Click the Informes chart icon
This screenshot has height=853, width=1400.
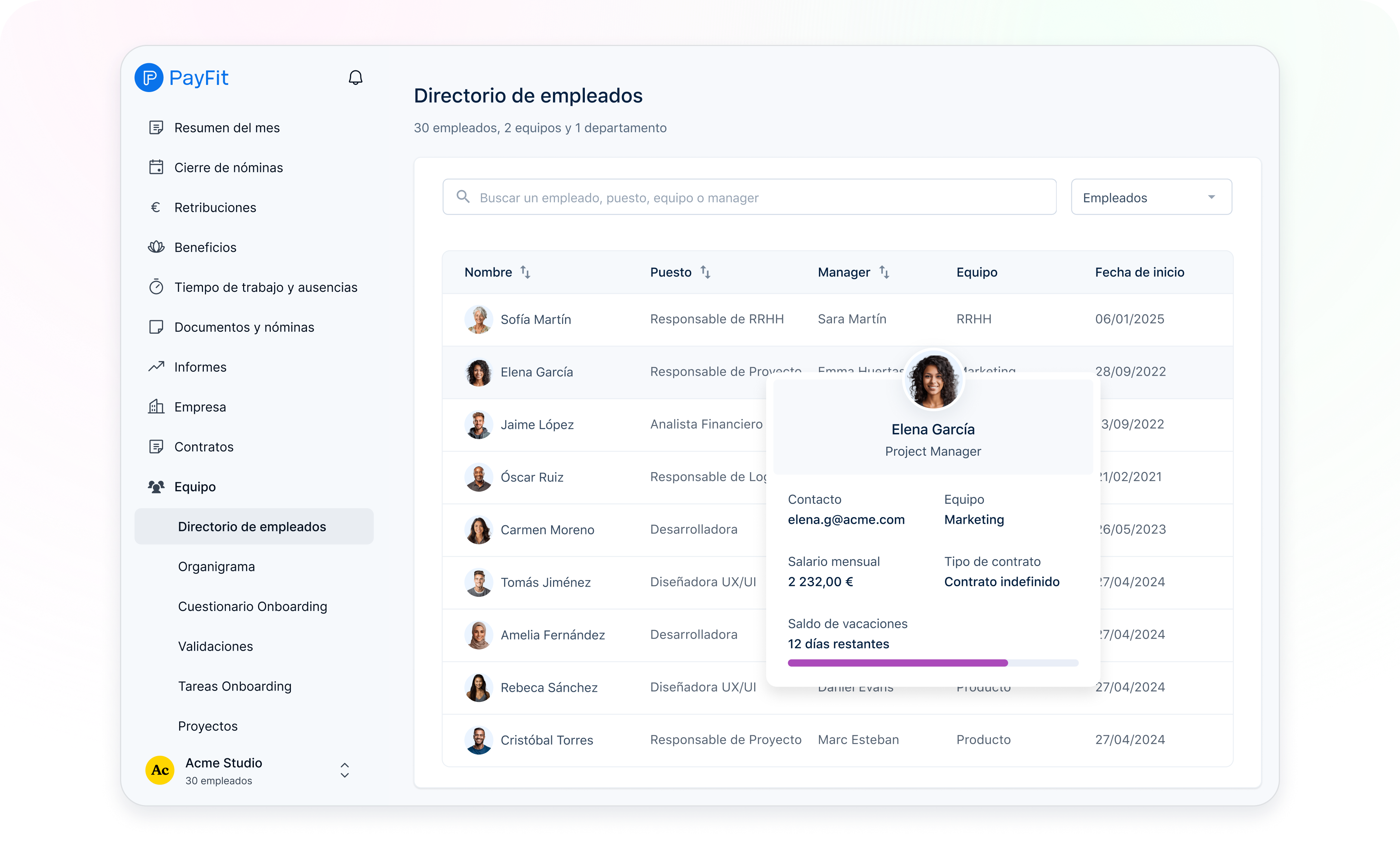coord(157,367)
